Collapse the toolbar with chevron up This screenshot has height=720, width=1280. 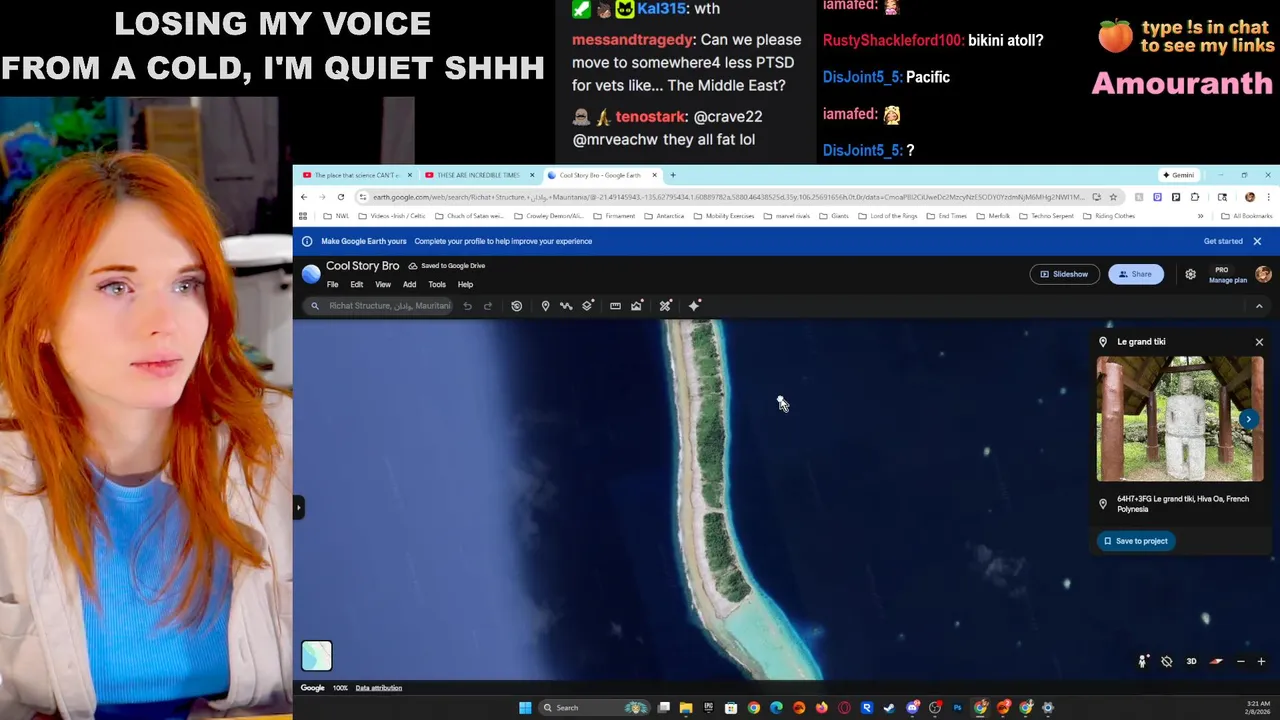[x=1259, y=306]
